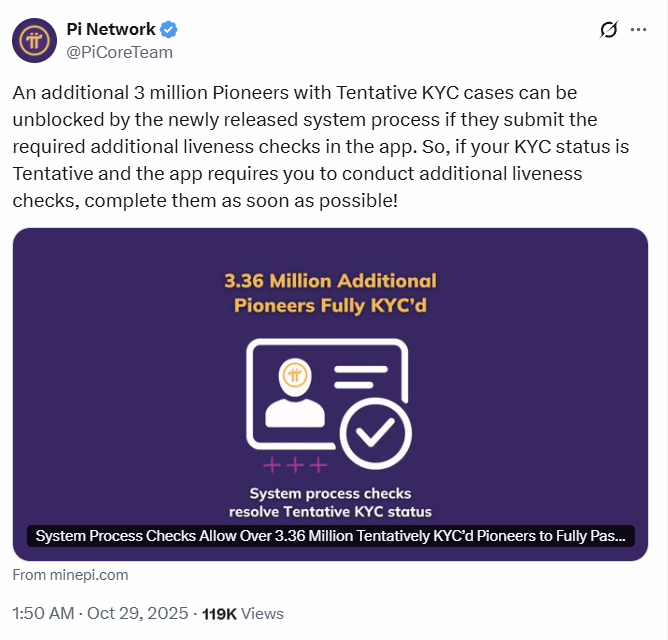The image size is (668, 640).
Task: Click the Pi coin logo on the ID card graphic
Action: pyautogui.click(x=294, y=375)
